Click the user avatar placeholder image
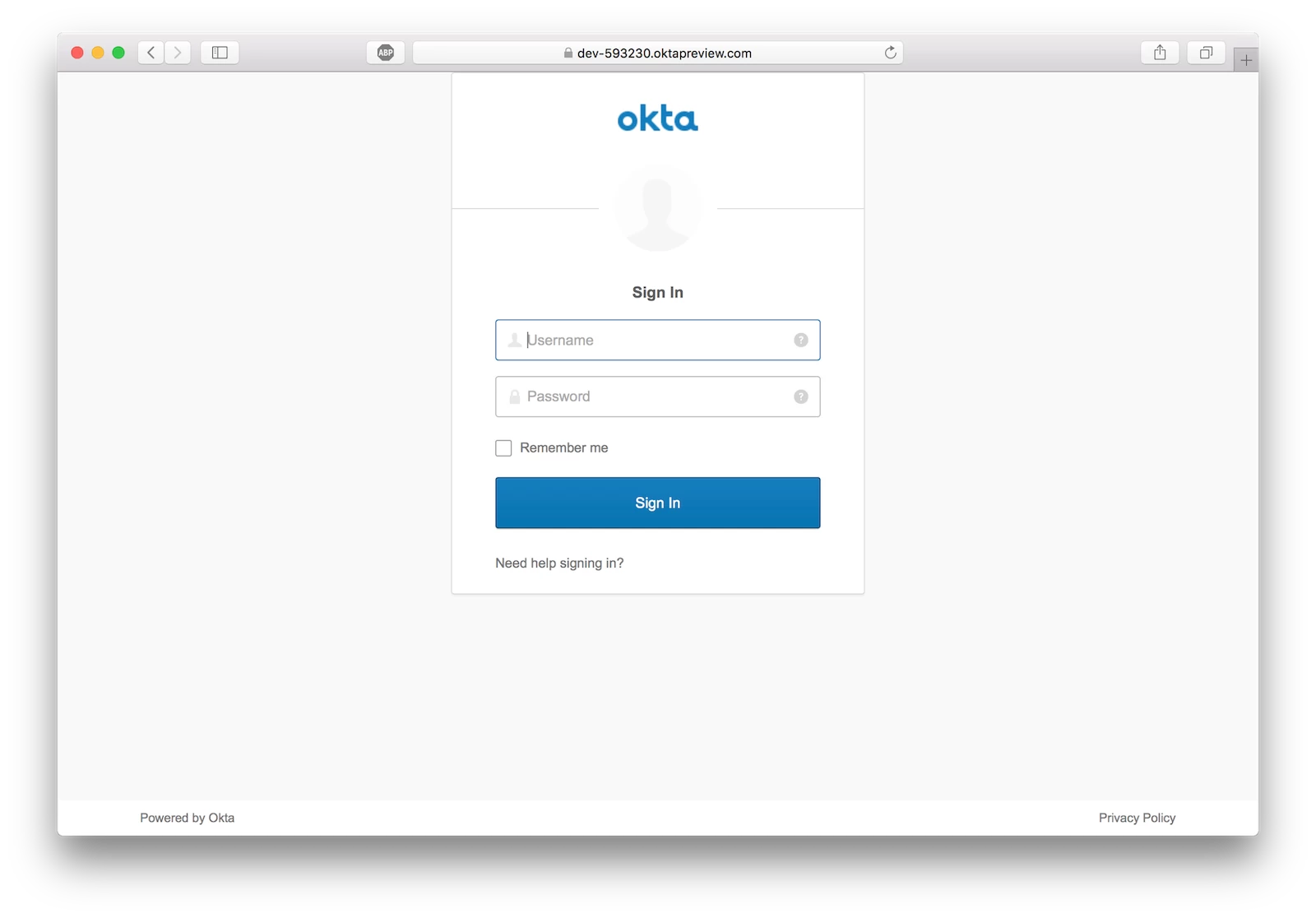Viewport: 1316px width, 918px height. (x=657, y=208)
